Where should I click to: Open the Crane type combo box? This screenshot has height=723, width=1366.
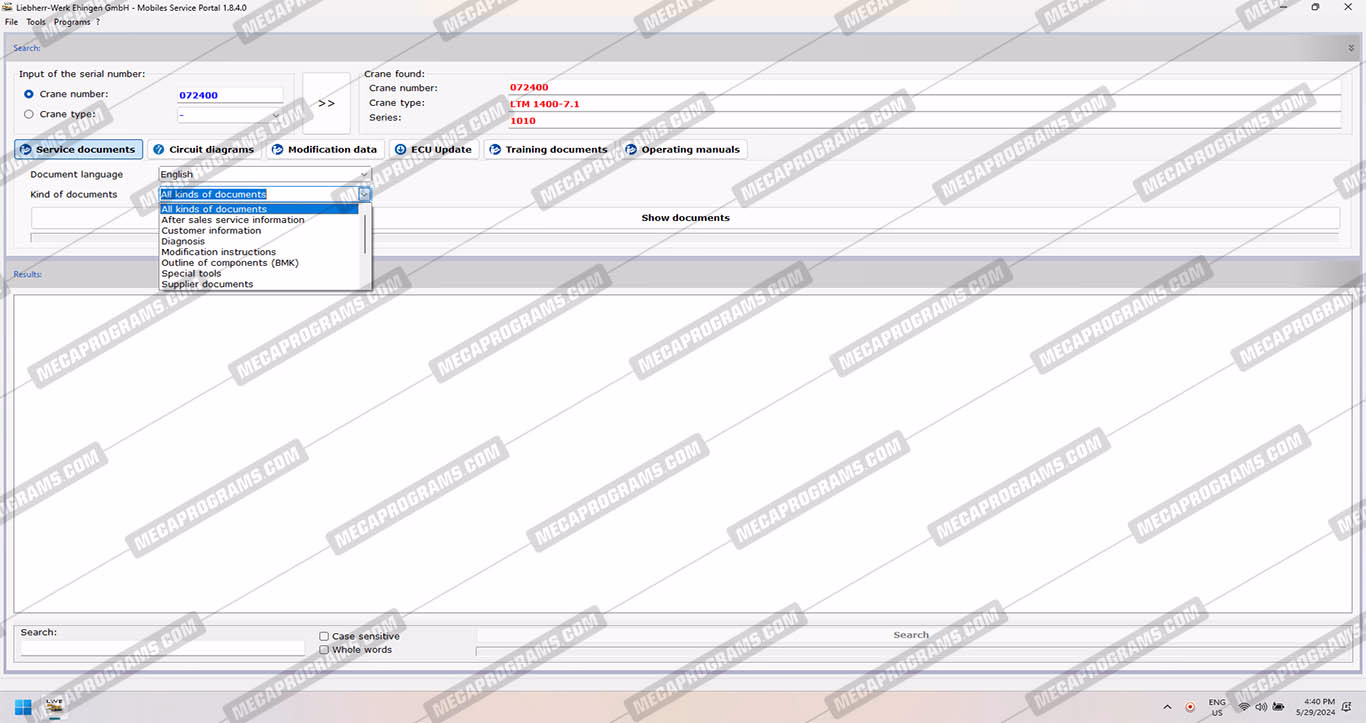(276, 115)
